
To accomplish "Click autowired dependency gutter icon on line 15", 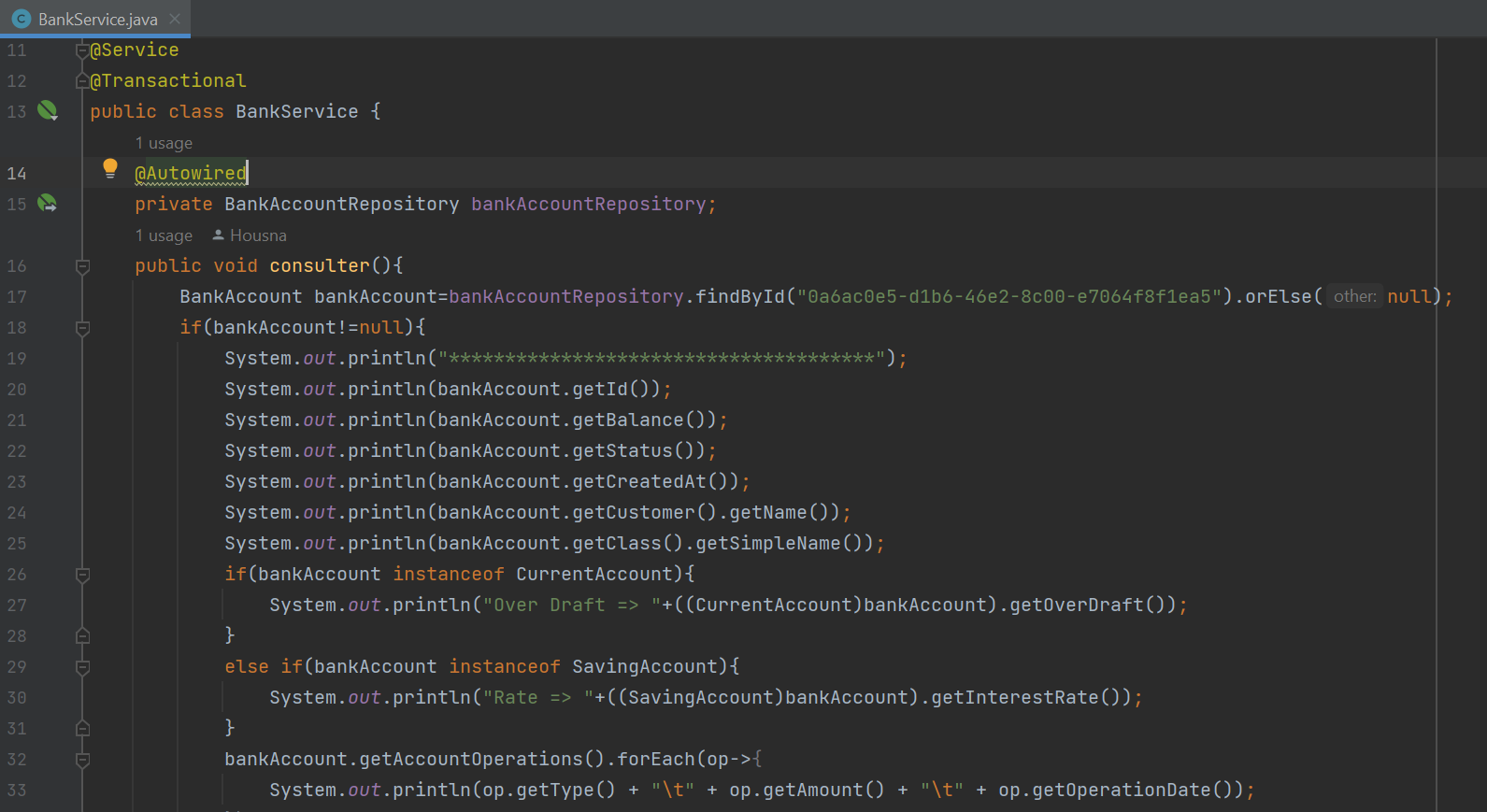I will coord(47,203).
